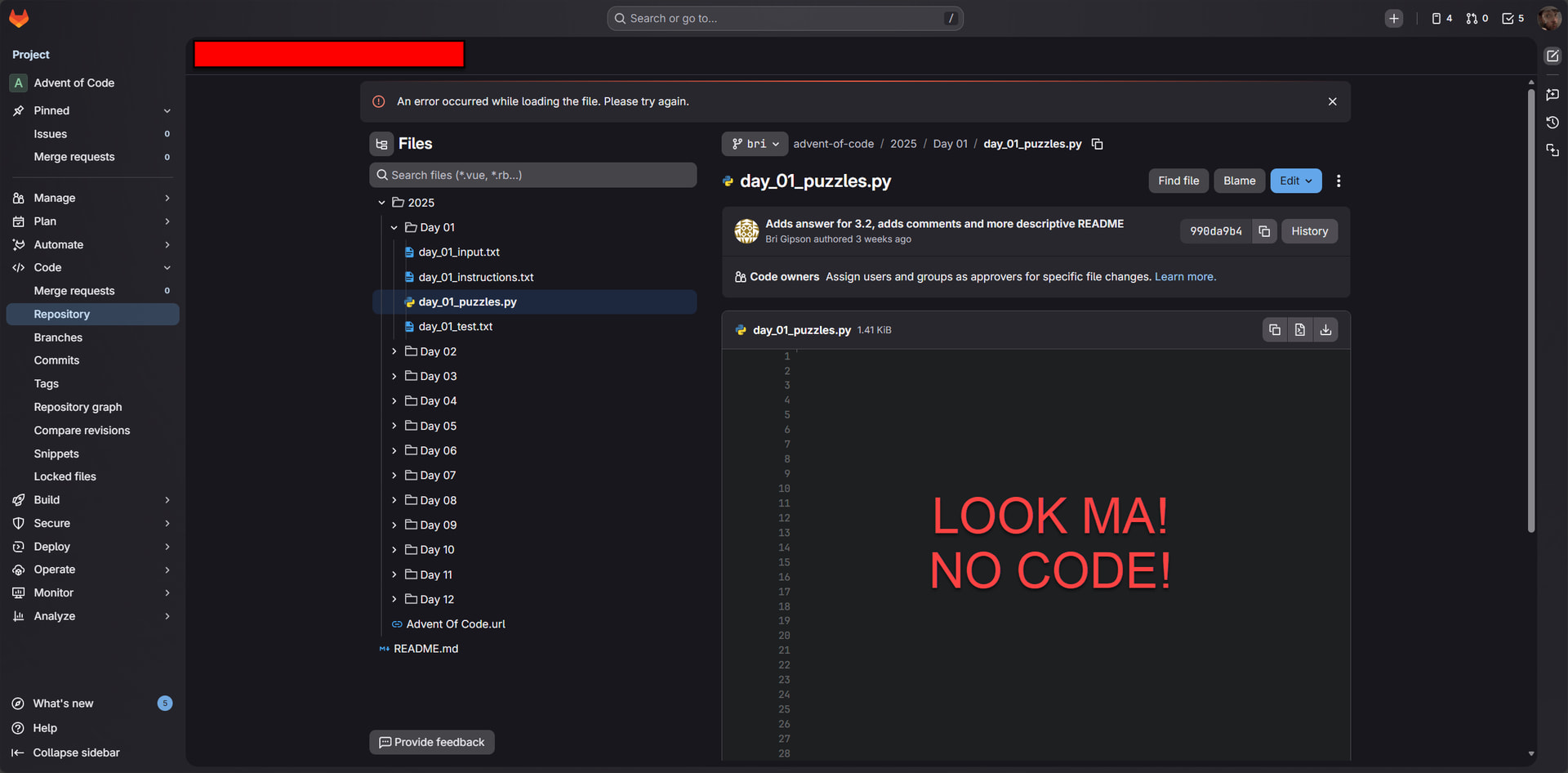Image resolution: width=1568 pixels, height=773 pixels.
Task: Go to Branches in sidebar
Action: click(x=91, y=337)
